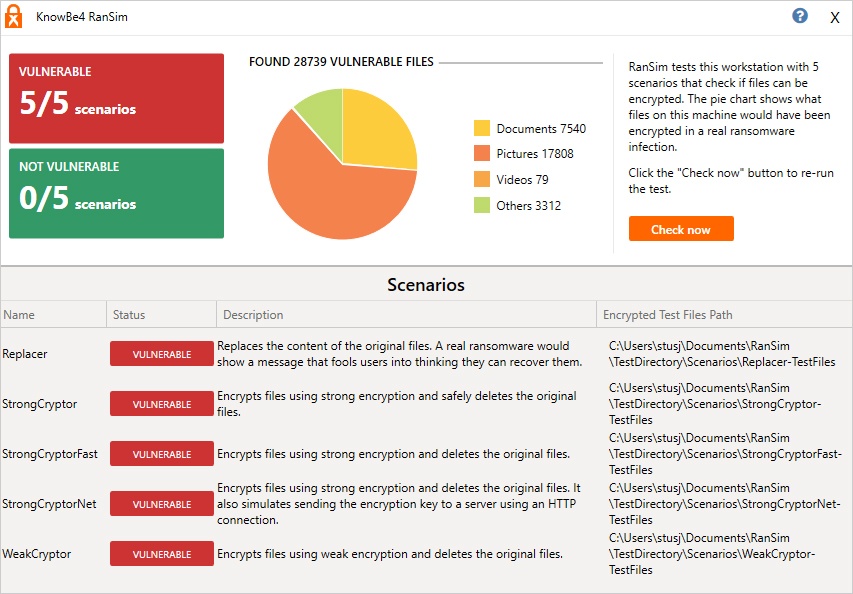Select the yellow Documents color swatch
The image size is (853, 594).
(x=481, y=128)
